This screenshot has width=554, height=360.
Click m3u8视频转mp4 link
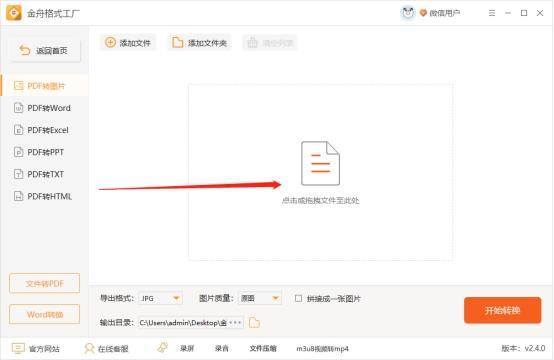322,349
